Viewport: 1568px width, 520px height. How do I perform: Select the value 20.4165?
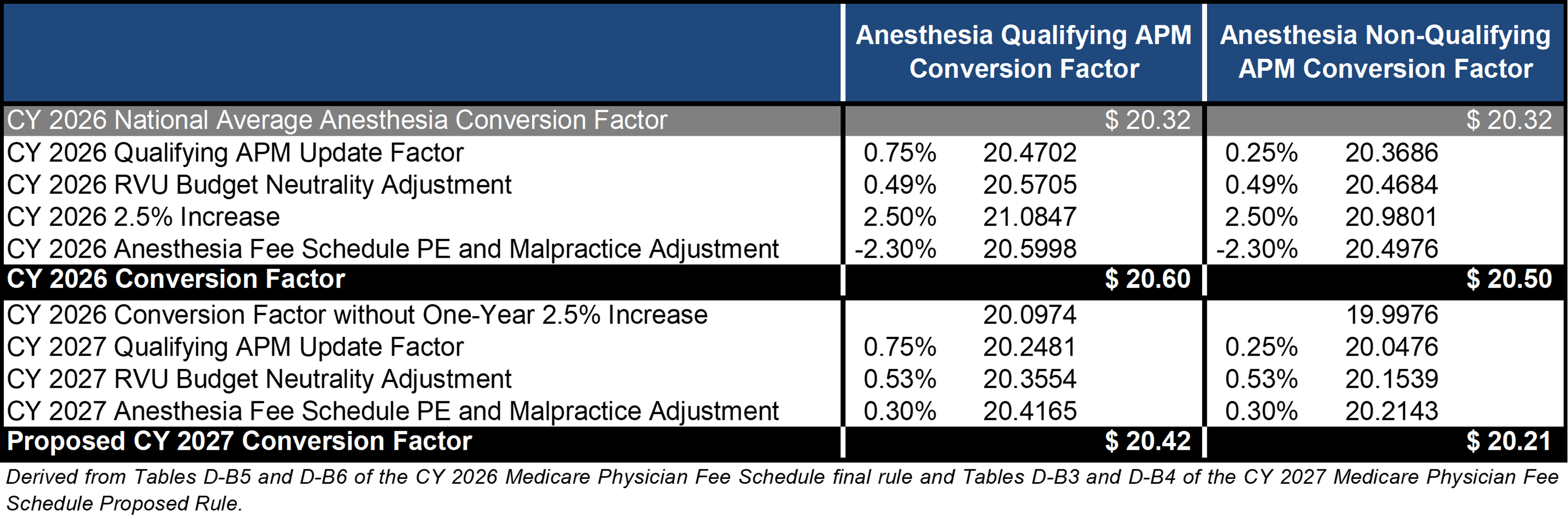1030,411
